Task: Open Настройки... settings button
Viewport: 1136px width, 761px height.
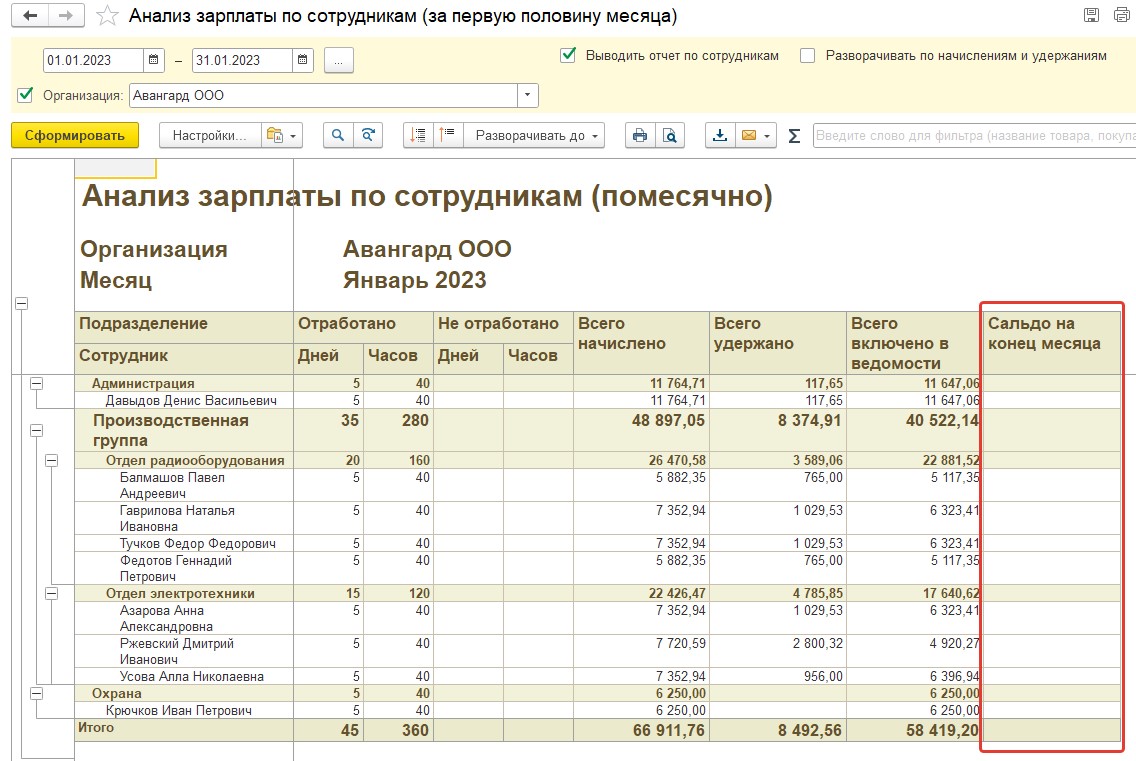Action: (x=209, y=136)
